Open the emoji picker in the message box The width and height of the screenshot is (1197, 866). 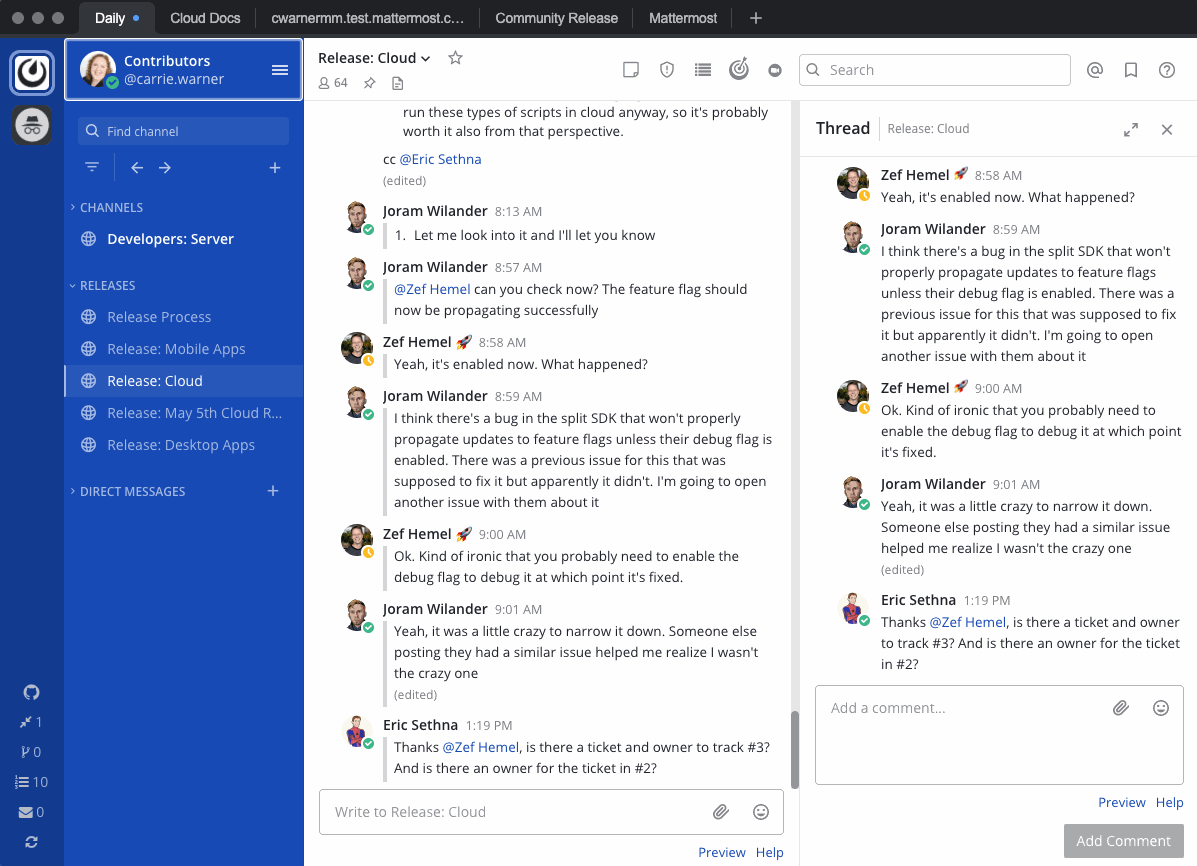tap(761, 811)
